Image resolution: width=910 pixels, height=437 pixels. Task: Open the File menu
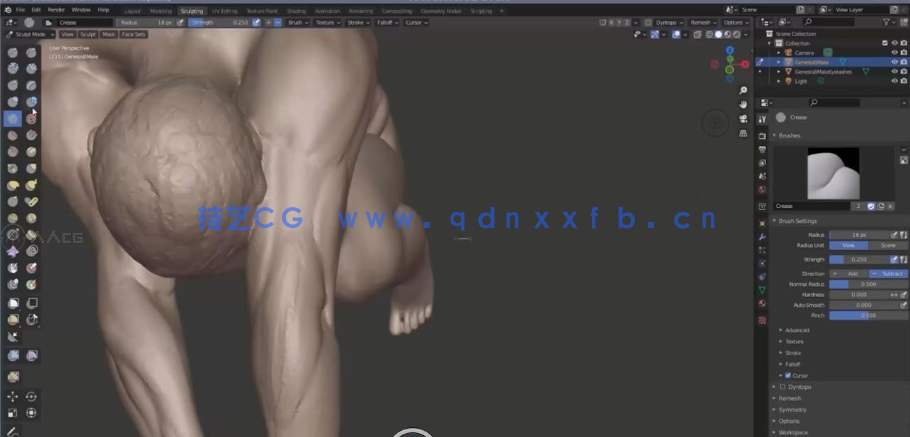[20, 10]
